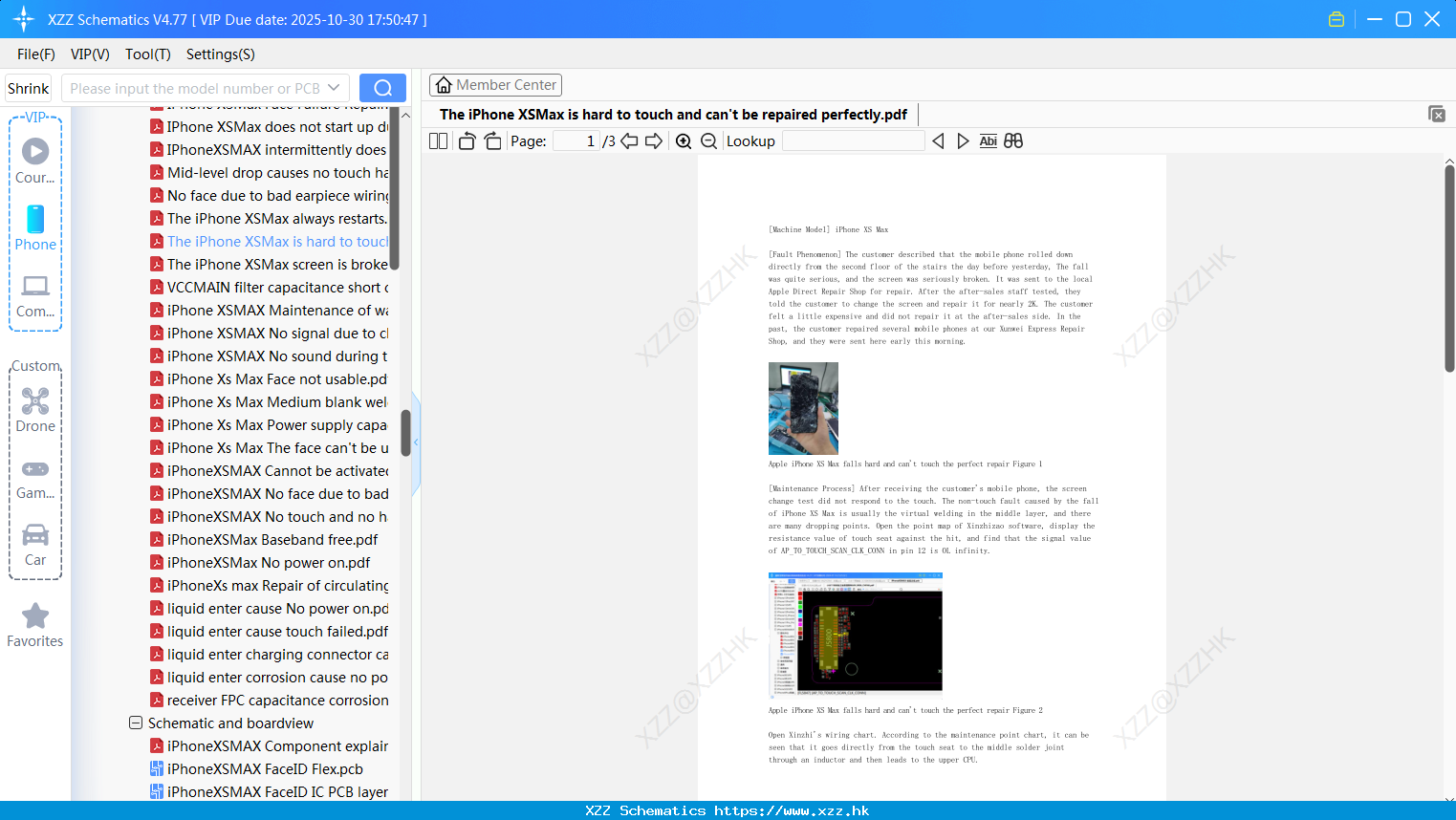Zoom out of the PDF
1456x820 pixels.
click(x=708, y=140)
